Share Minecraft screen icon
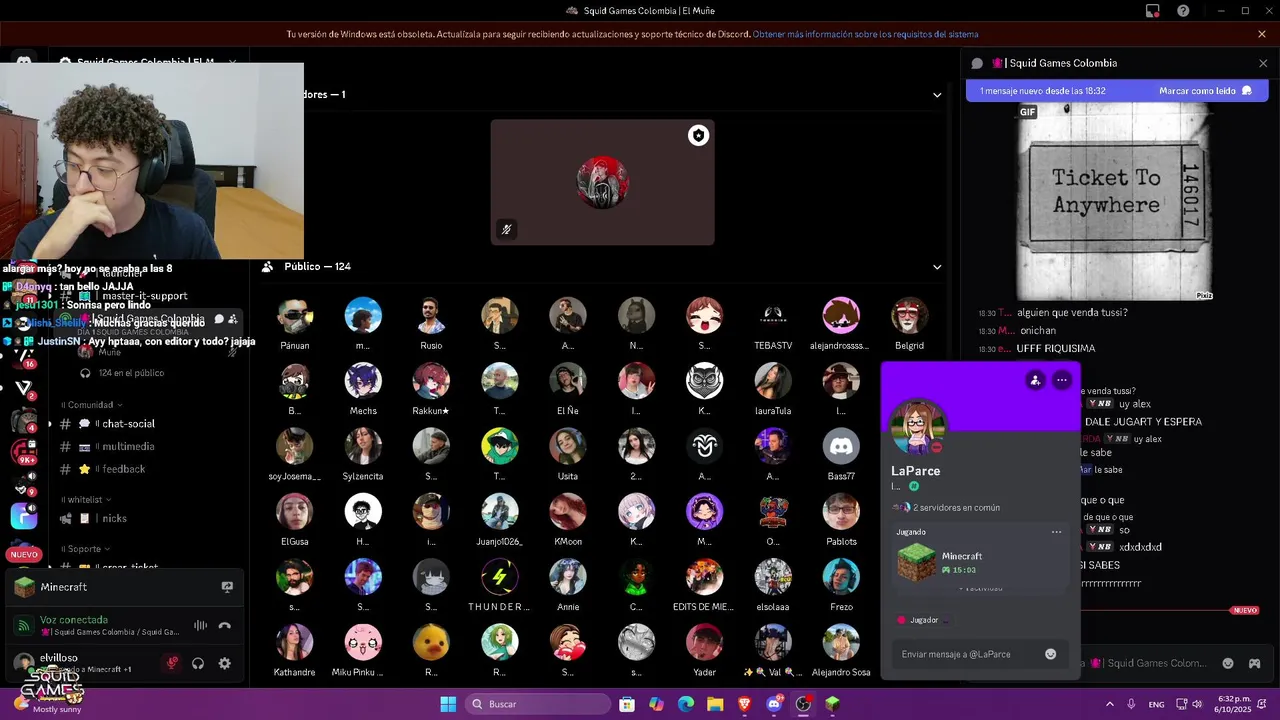Image resolution: width=1280 pixels, height=720 pixels. (x=227, y=587)
